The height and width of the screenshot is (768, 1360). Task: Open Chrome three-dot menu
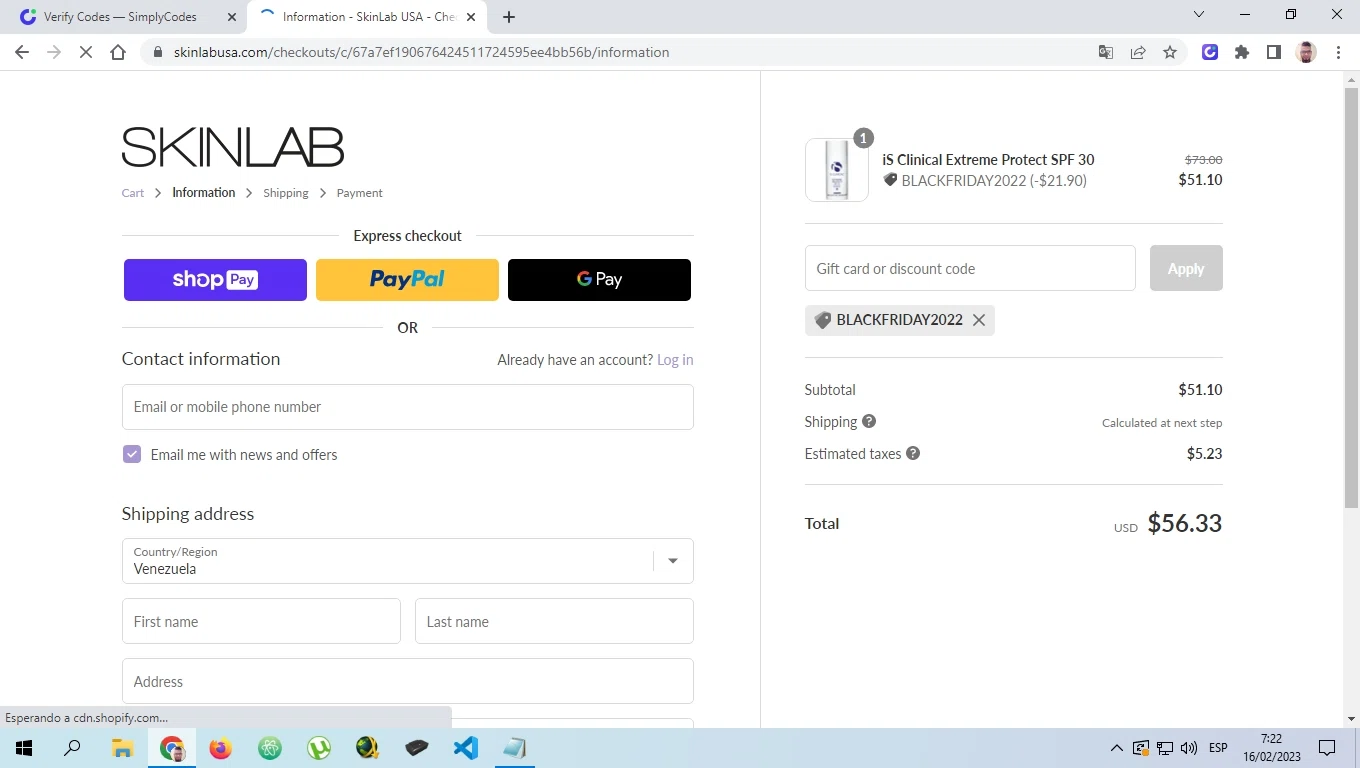(x=1338, y=52)
